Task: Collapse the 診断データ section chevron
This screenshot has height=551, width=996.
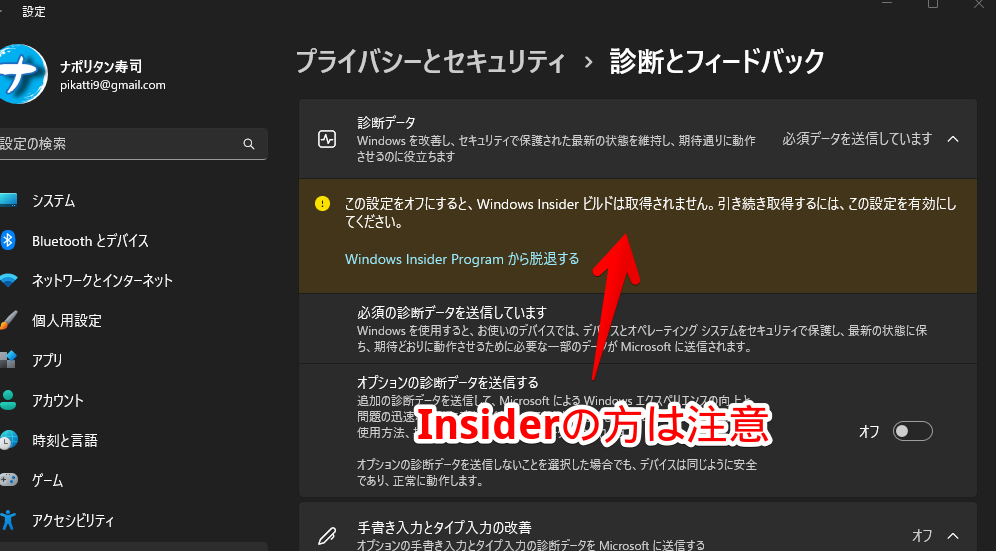Action: [953, 139]
